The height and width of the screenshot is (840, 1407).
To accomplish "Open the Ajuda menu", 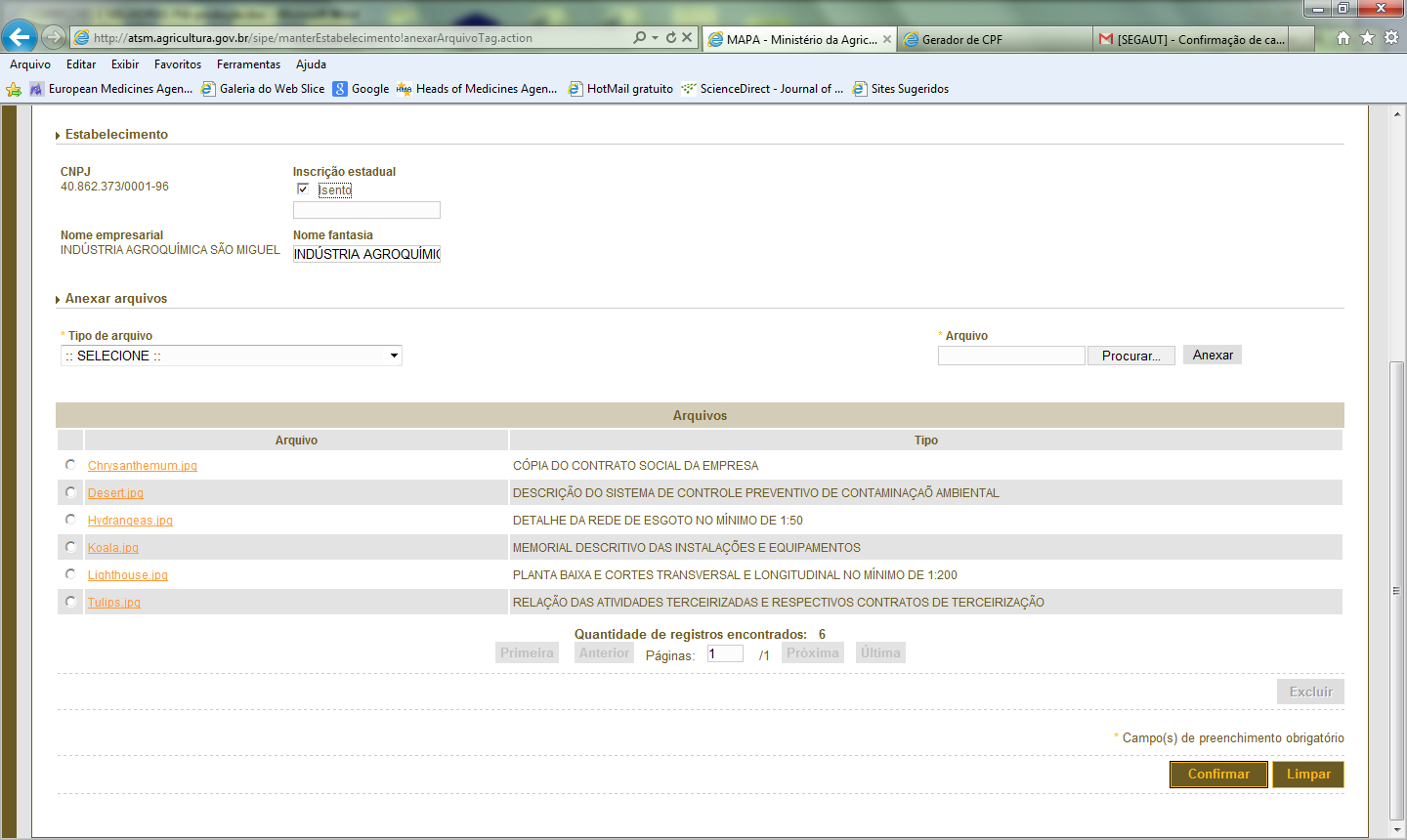I will [x=311, y=64].
